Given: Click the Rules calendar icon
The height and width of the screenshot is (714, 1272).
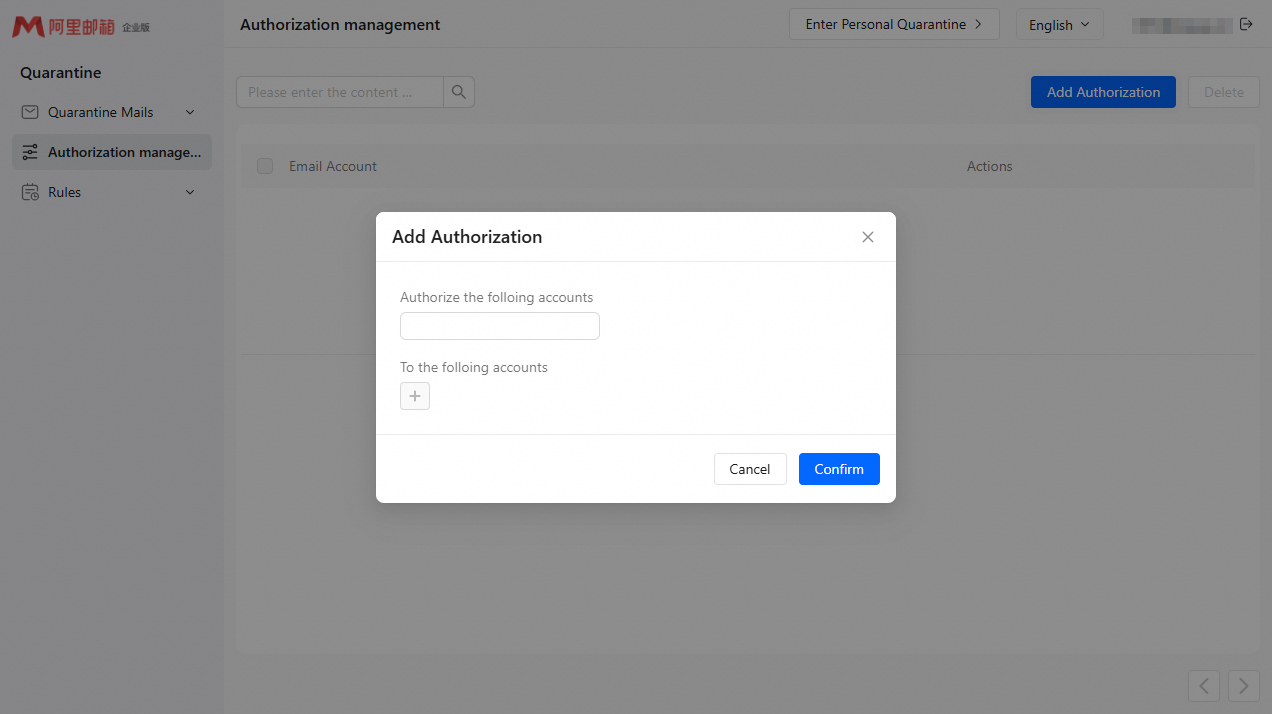Looking at the screenshot, I should point(30,192).
